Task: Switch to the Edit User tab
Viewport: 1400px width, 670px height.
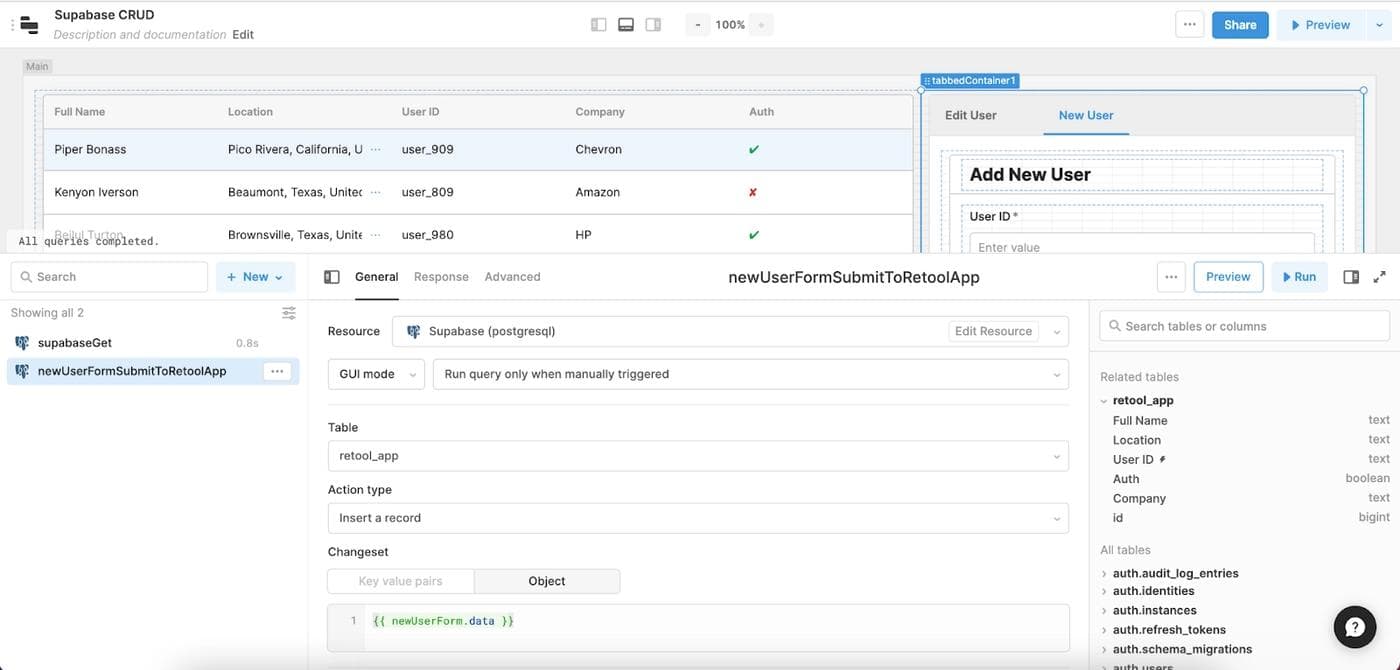Action: (970, 115)
